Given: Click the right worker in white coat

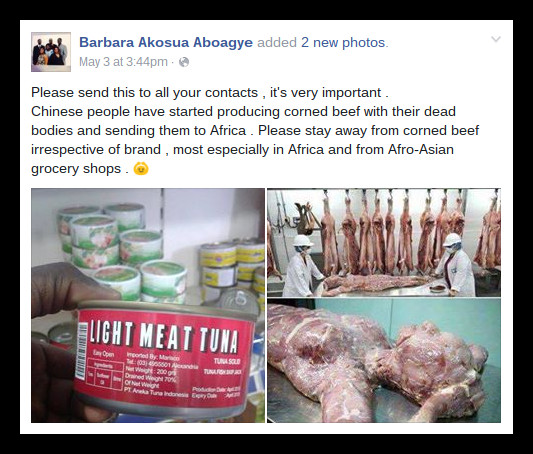Looking at the screenshot, I should pos(456,264).
